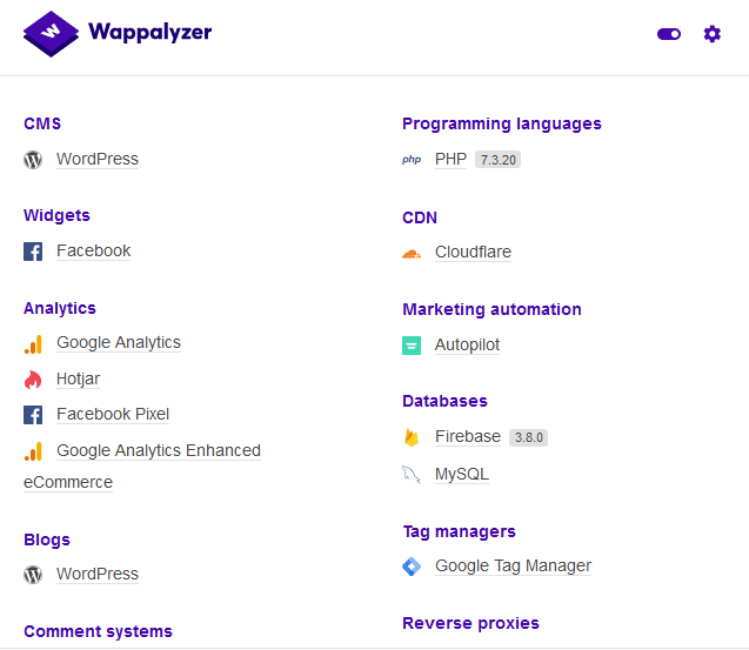Screen dimensions: 749x650
Task: Select the Tag managers category heading
Action: coord(459,532)
